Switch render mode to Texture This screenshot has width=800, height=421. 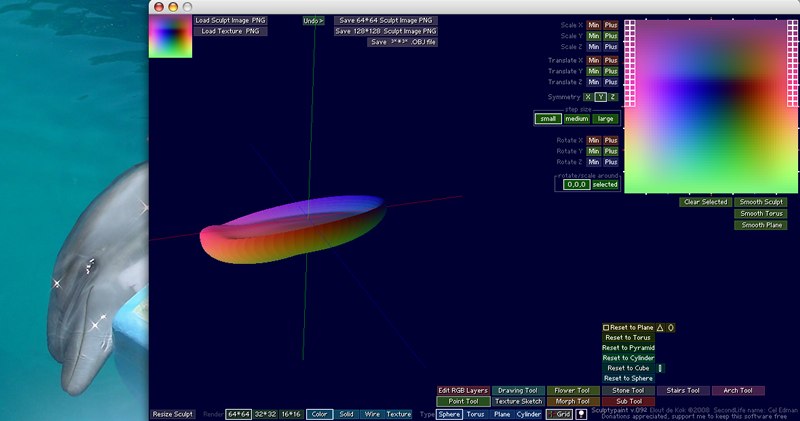398,414
